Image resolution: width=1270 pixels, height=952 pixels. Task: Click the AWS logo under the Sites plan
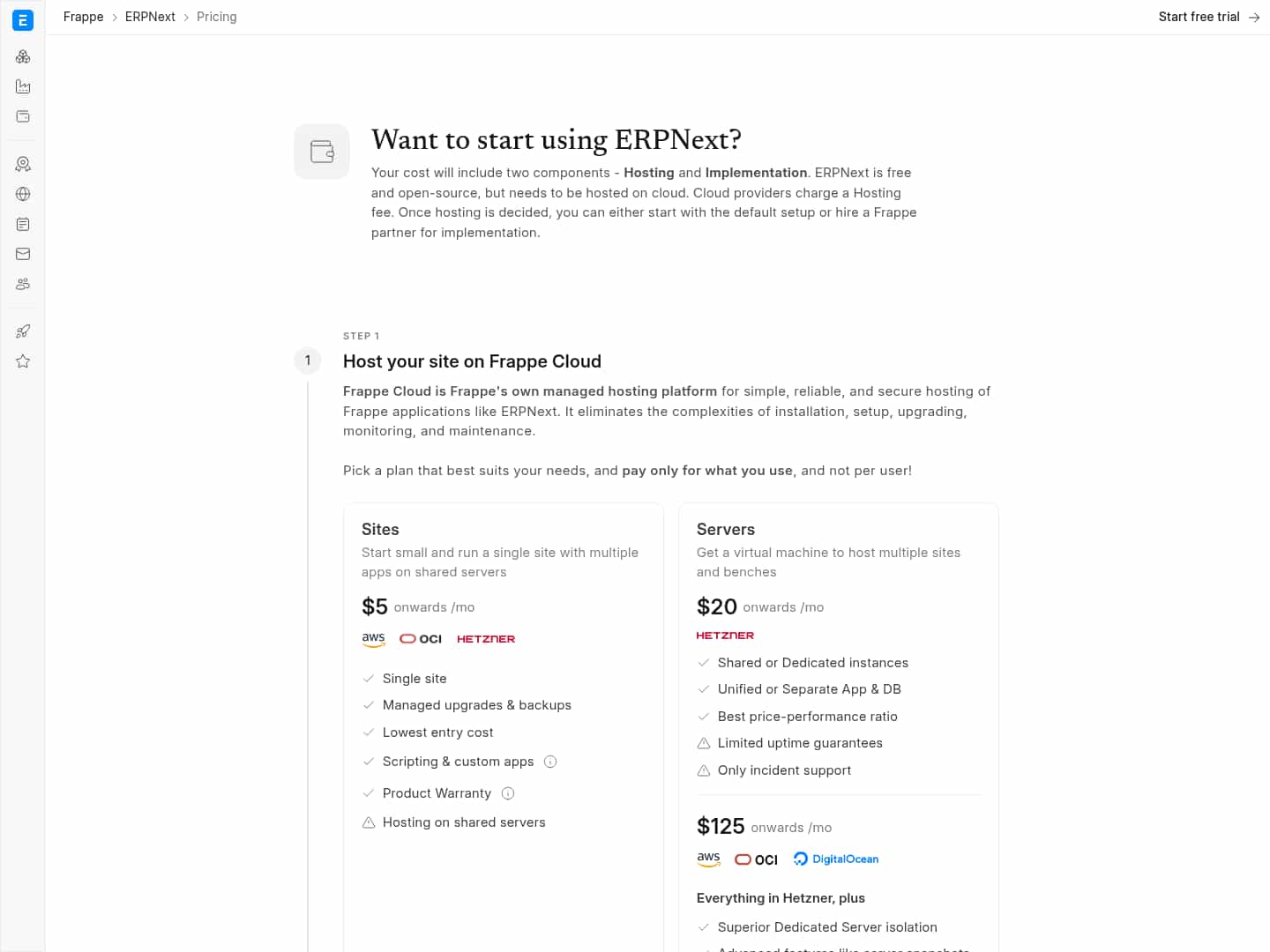[374, 639]
